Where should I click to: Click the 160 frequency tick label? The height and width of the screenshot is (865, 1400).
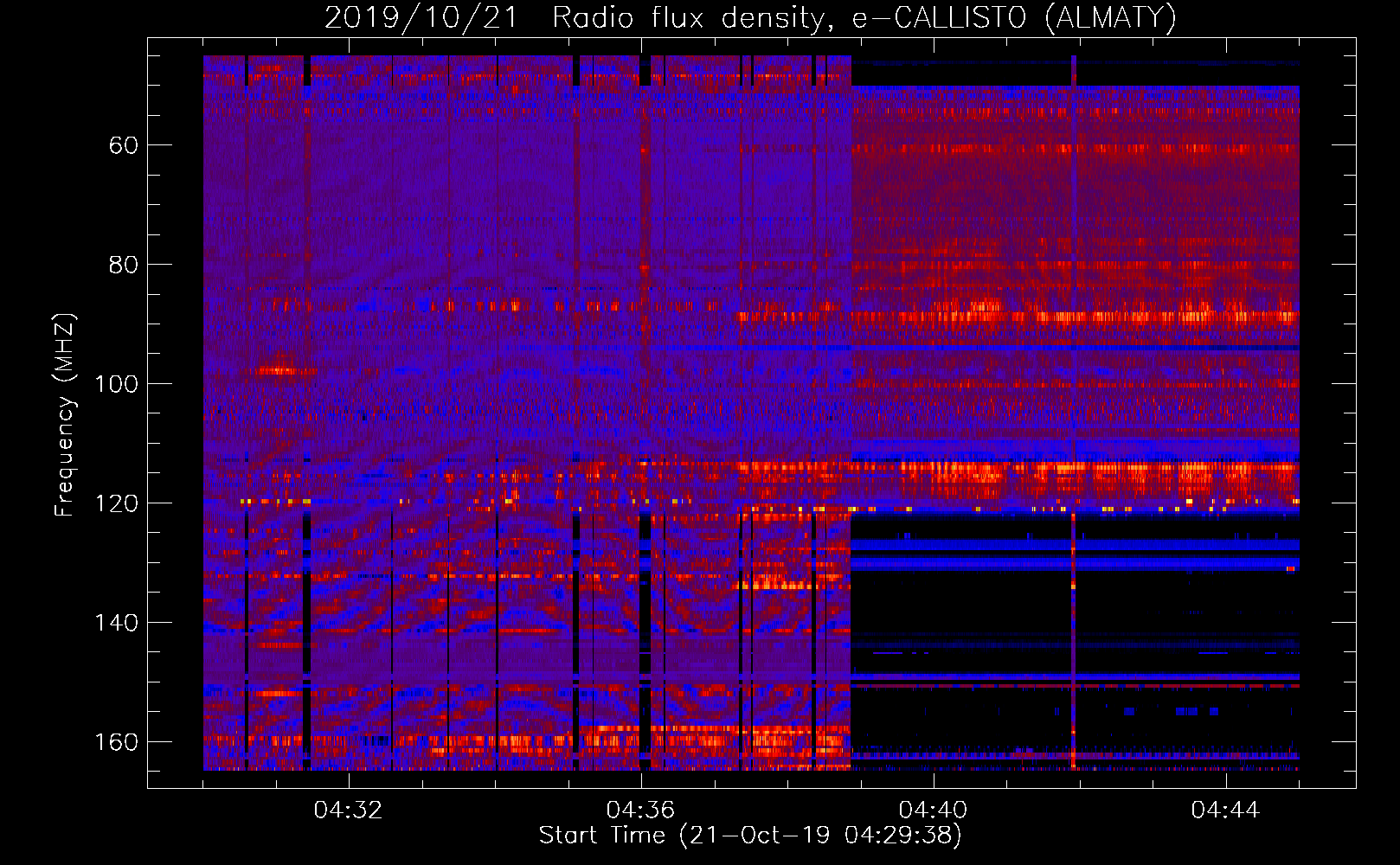pyautogui.click(x=116, y=742)
